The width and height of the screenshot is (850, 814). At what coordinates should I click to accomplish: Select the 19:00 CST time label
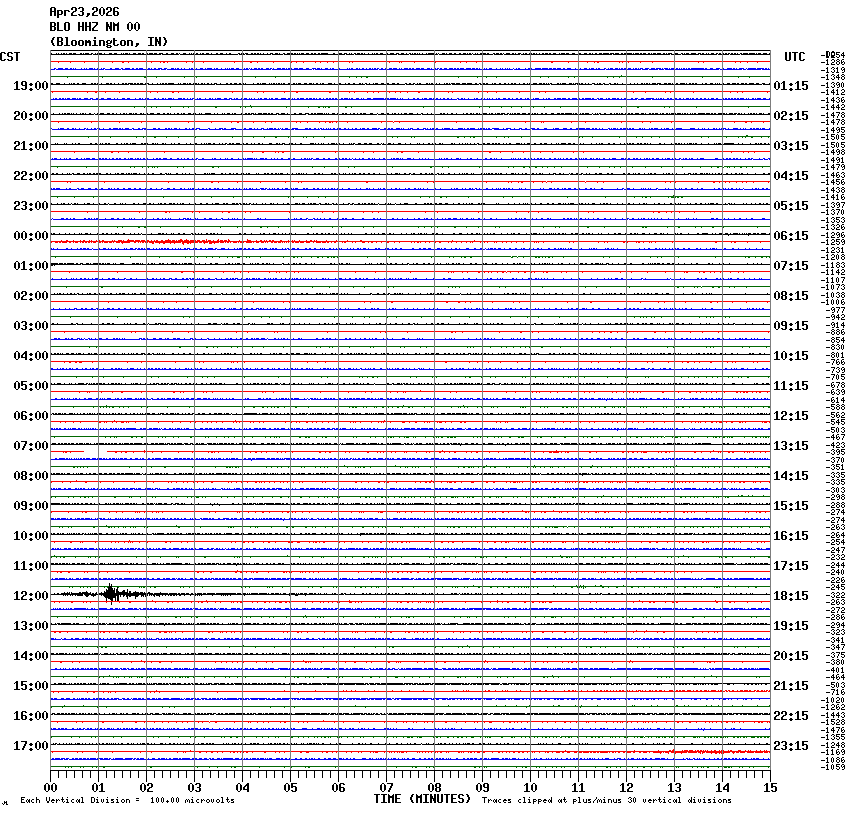click(x=30, y=86)
